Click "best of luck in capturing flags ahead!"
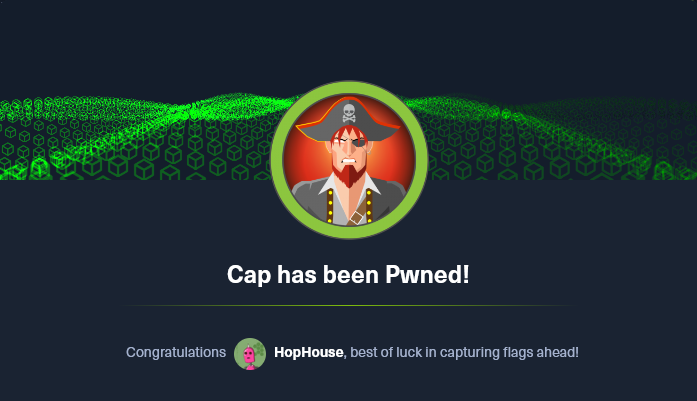 (x=465, y=352)
